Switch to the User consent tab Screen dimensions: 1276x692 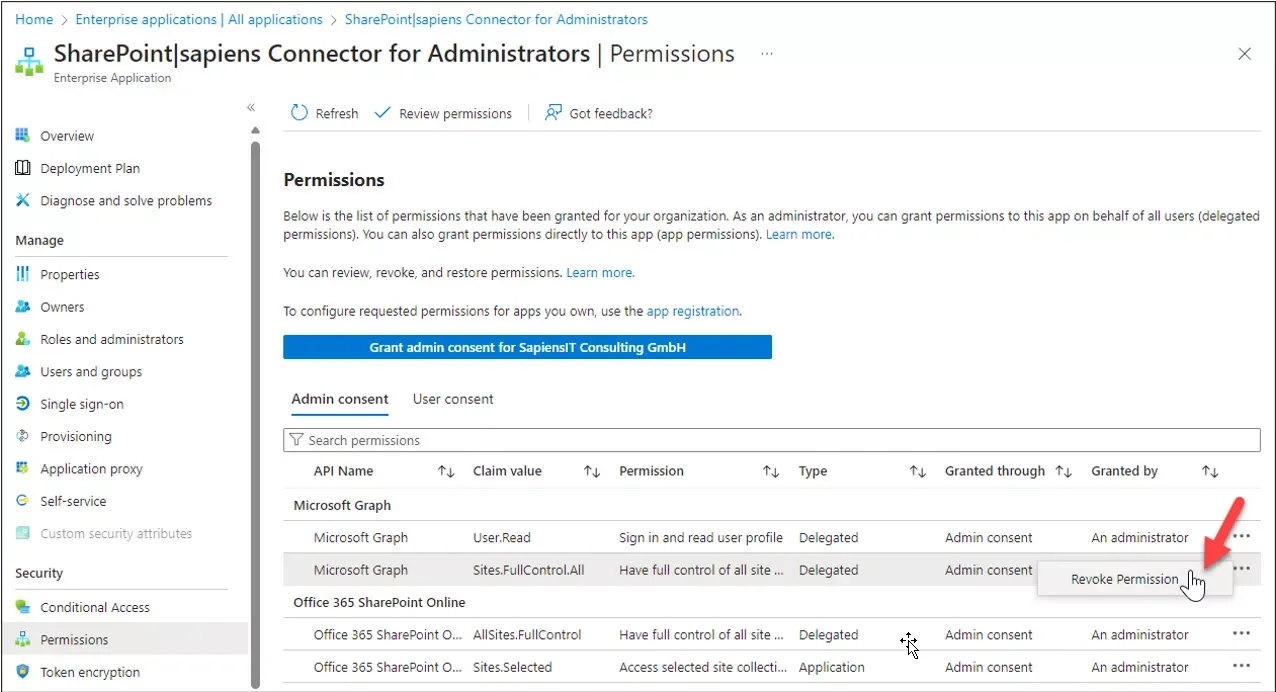pyautogui.click(x=453, y=399)
